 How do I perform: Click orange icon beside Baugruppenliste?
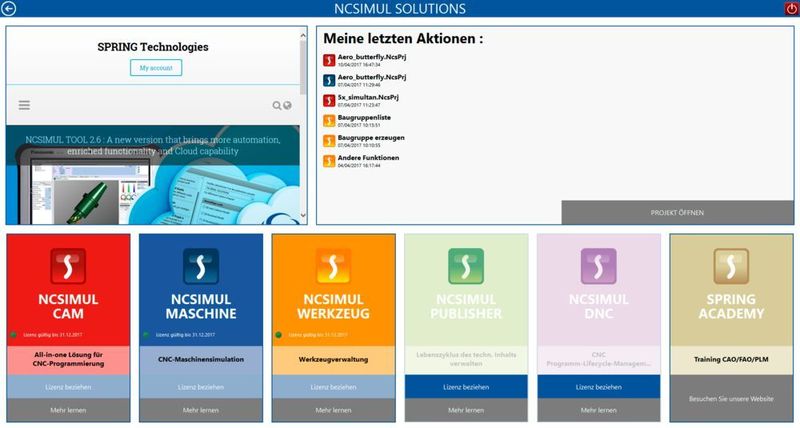point(329,120)
